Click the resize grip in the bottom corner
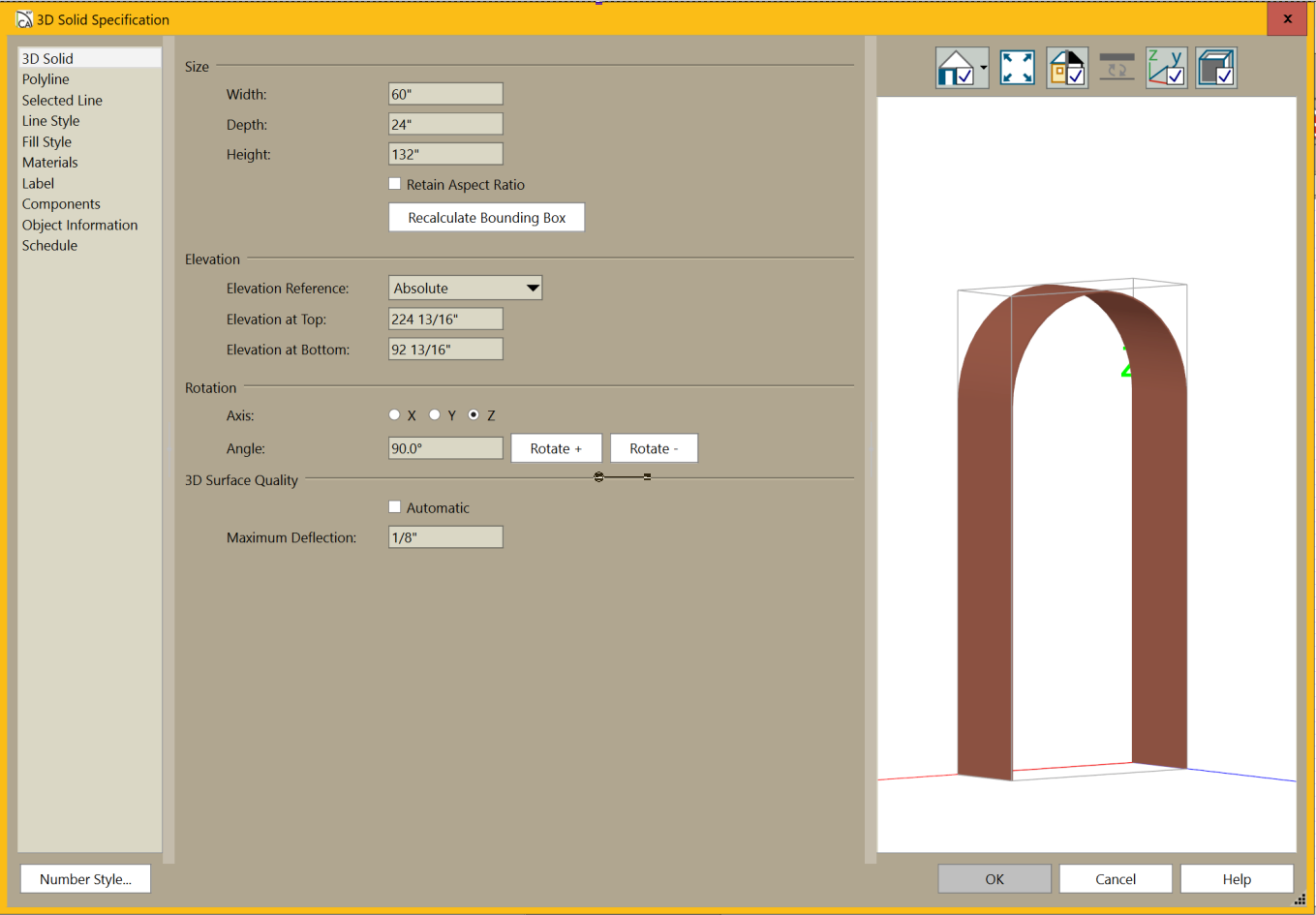1316x915 pixels. click(x=1300, y=900)
